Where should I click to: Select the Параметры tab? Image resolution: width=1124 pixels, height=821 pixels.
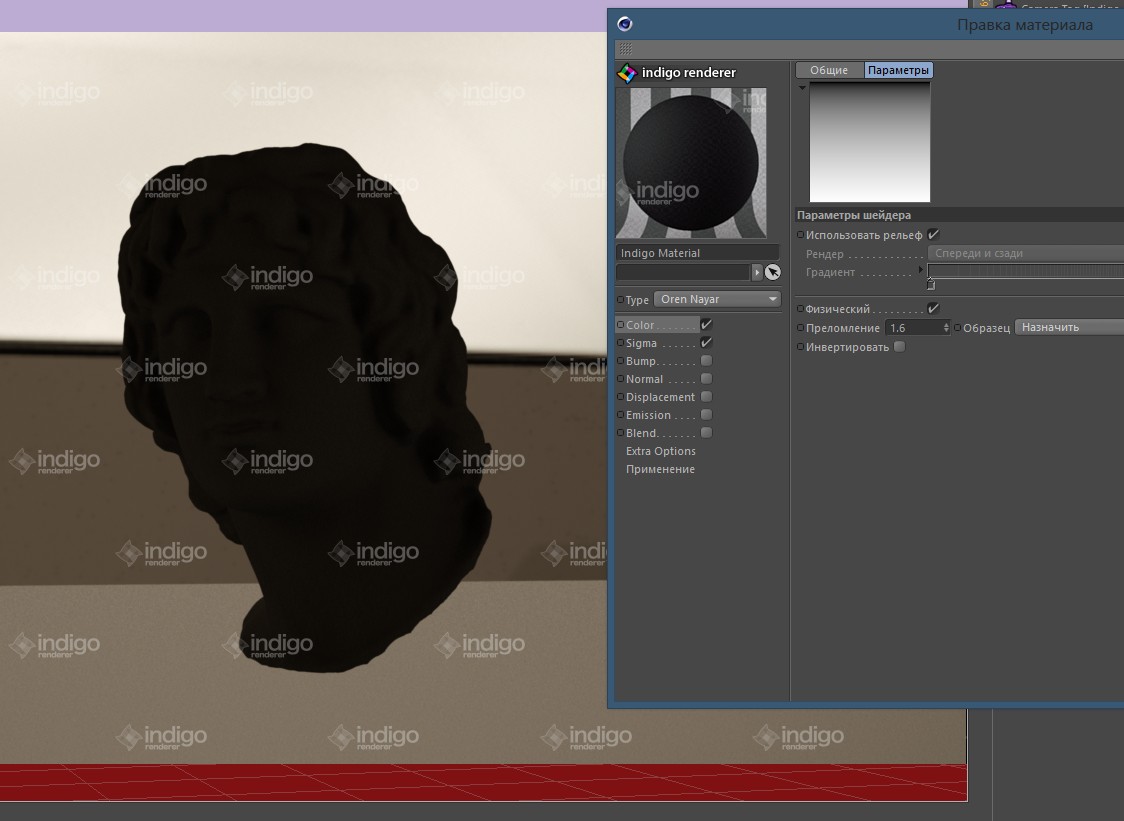pyautogui.click(x=898, y=70)
